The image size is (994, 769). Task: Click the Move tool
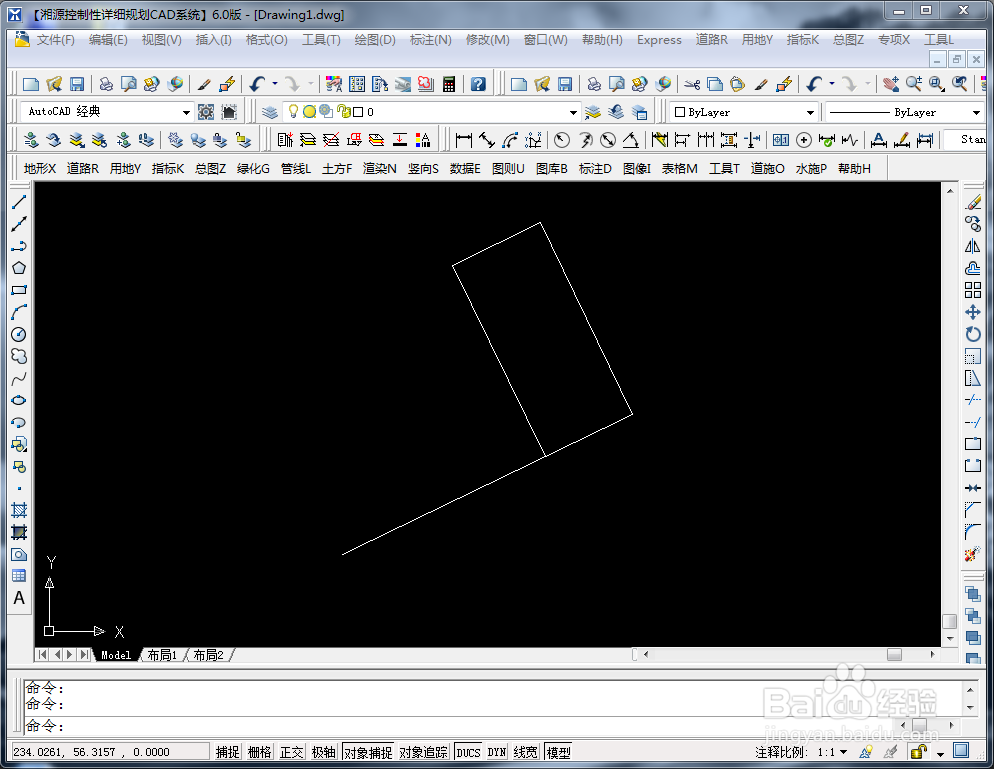tap(973, 312)
